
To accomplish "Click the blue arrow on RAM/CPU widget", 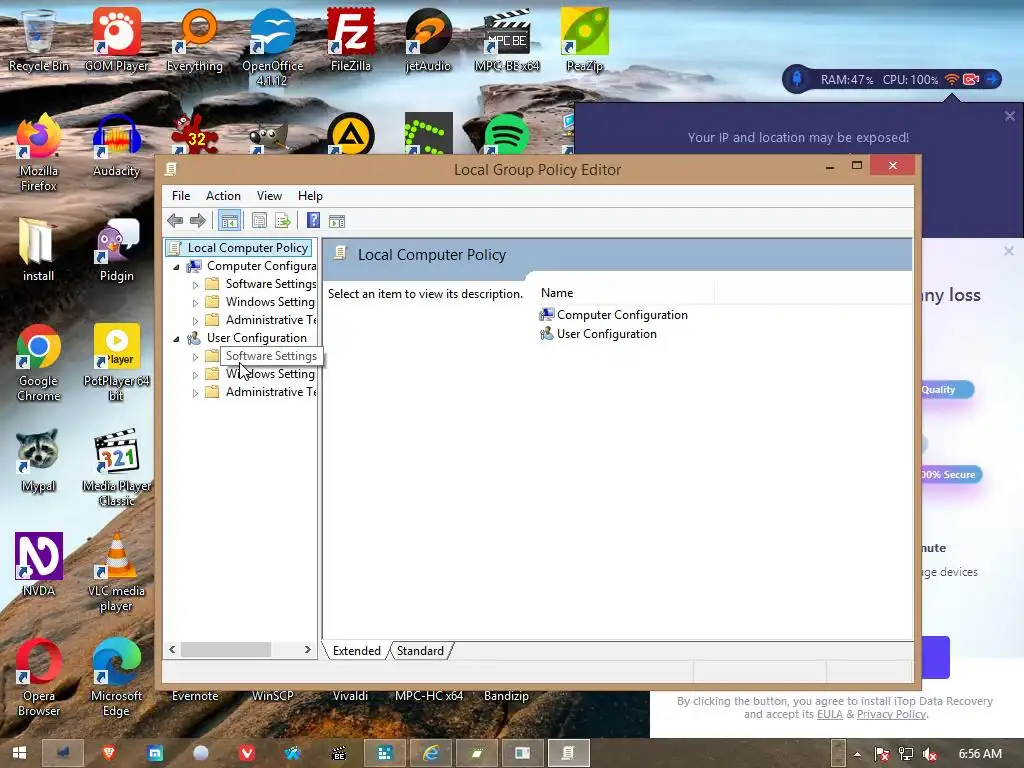I will (x=991, y=80).
